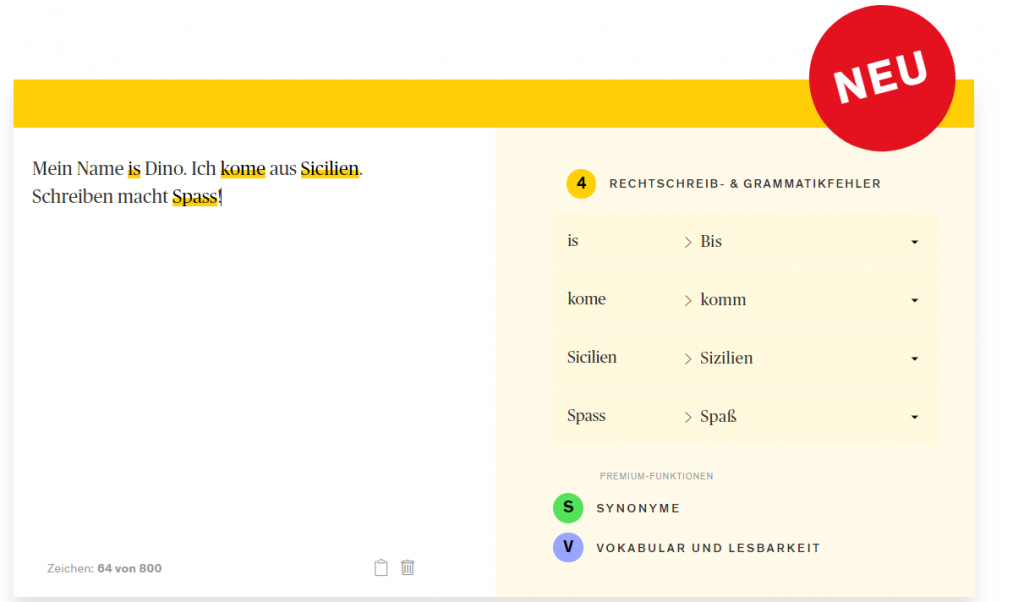Viewport: 1024px width, 602px height.
Task: Expand the dropdown on the 'Sicilien' correction row
Action: [913, 358]
